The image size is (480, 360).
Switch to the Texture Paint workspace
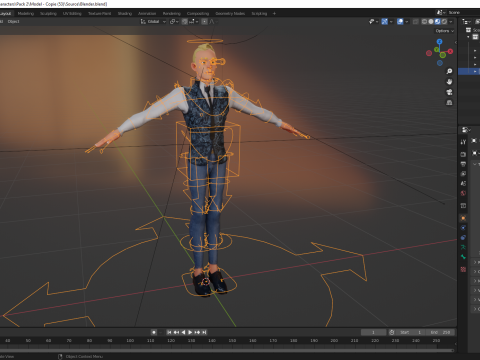click(99, 13)
